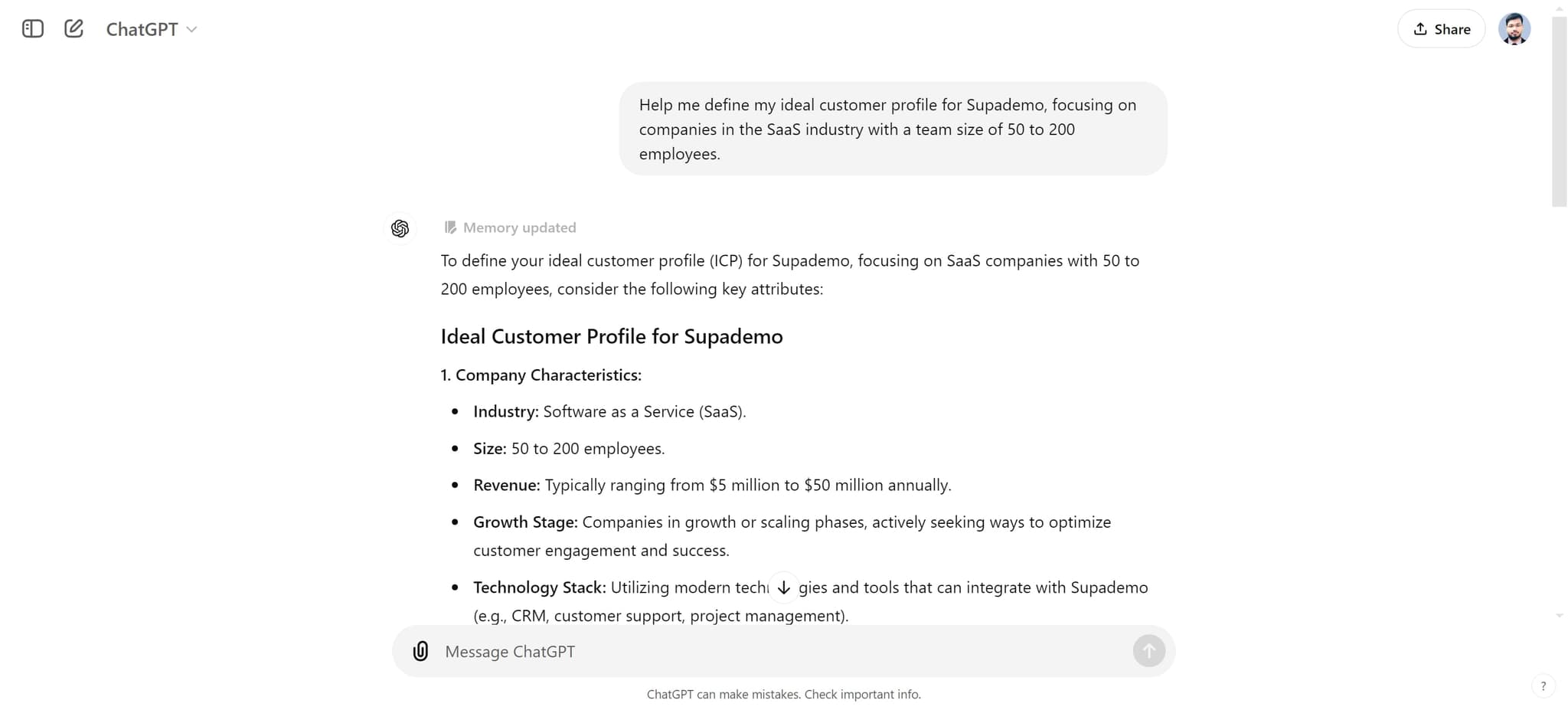Click the Memory updated indicator icon
Screen dimensions: 1568x710
tap(449, 227)
